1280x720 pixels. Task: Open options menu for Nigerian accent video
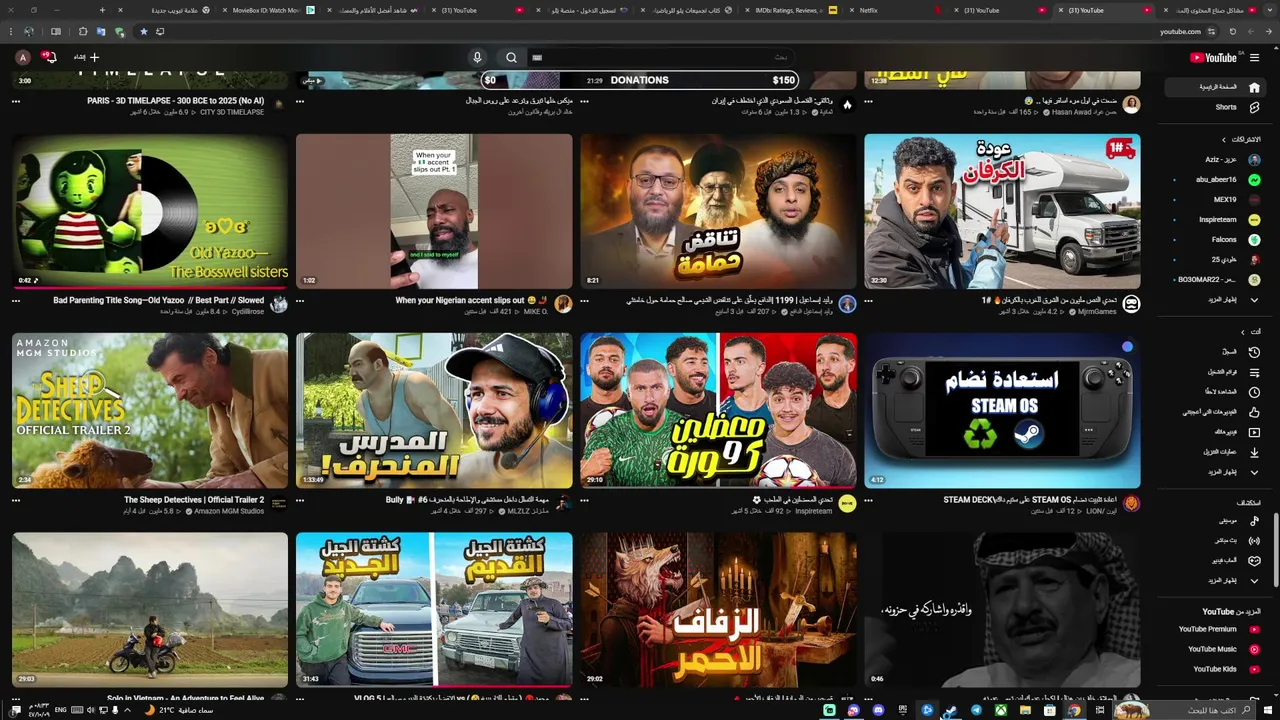tap(300, 301)
